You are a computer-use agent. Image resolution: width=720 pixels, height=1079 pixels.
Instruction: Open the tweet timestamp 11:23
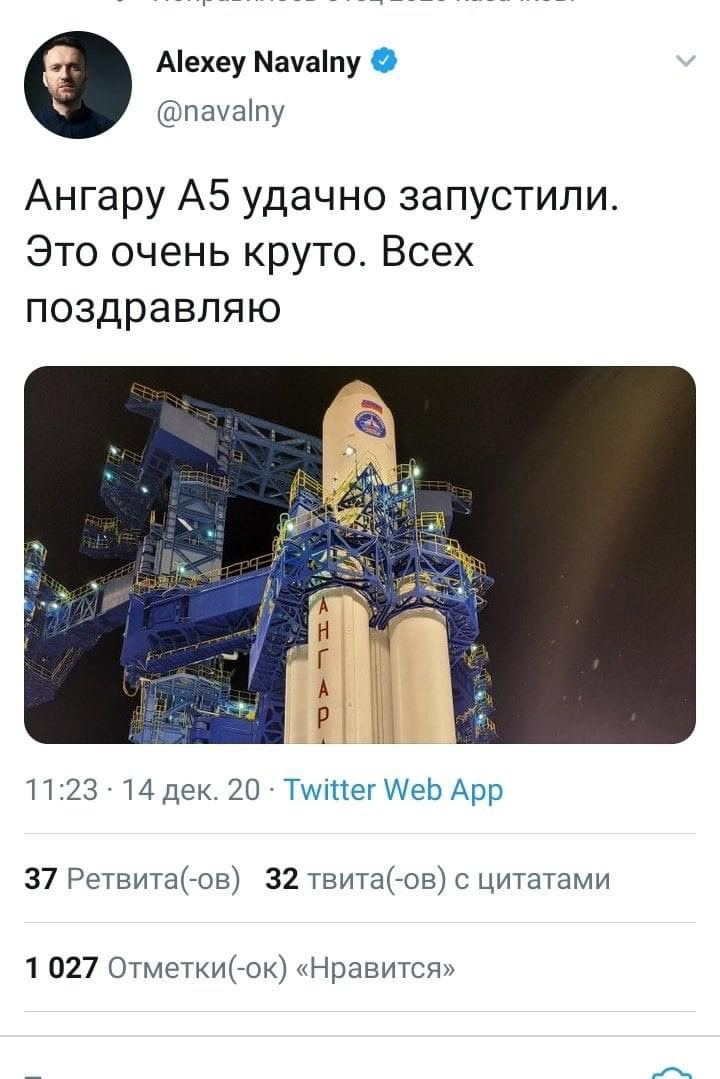point(61,790)
